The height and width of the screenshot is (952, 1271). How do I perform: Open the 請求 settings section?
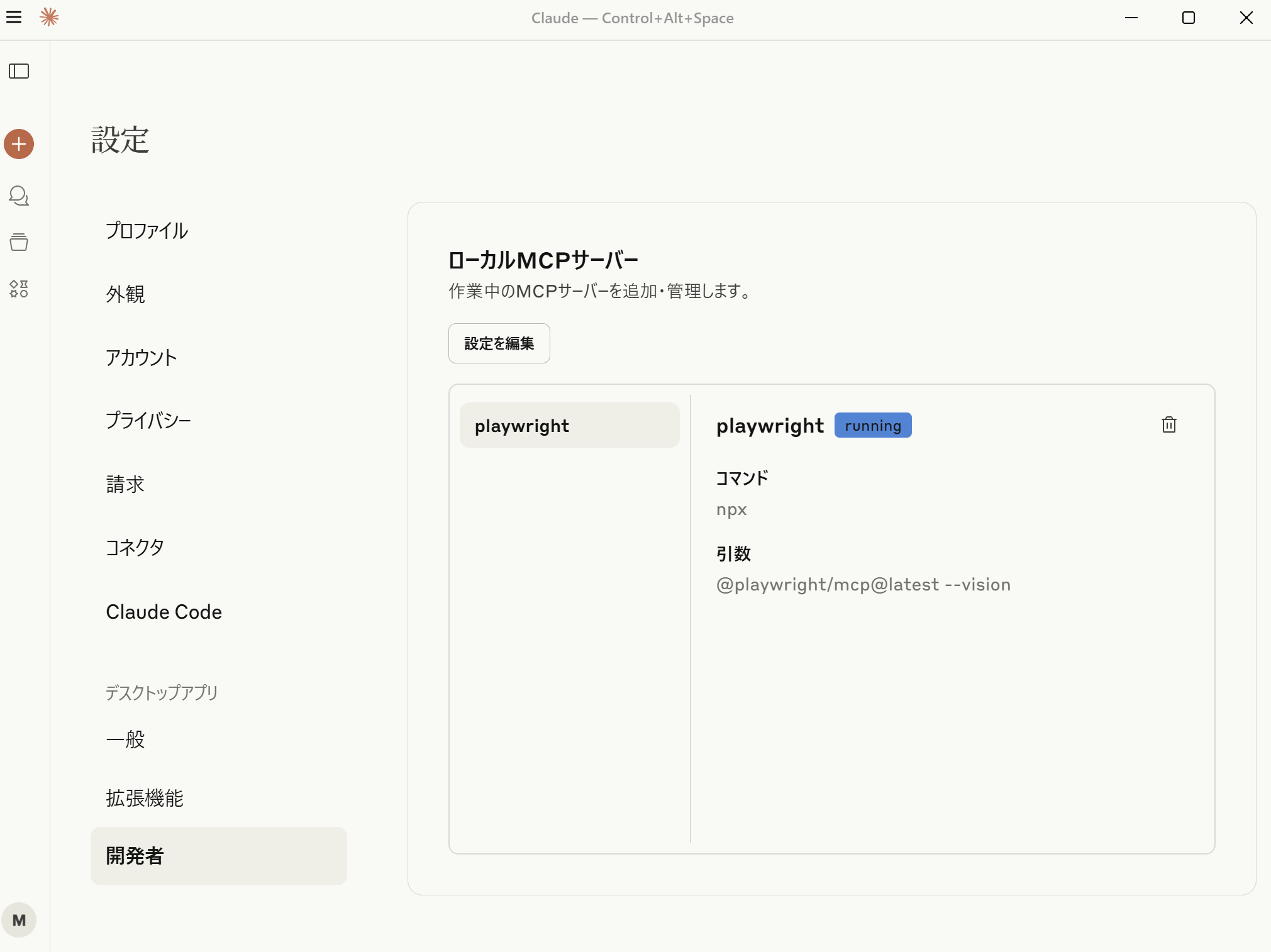(218, 484)
